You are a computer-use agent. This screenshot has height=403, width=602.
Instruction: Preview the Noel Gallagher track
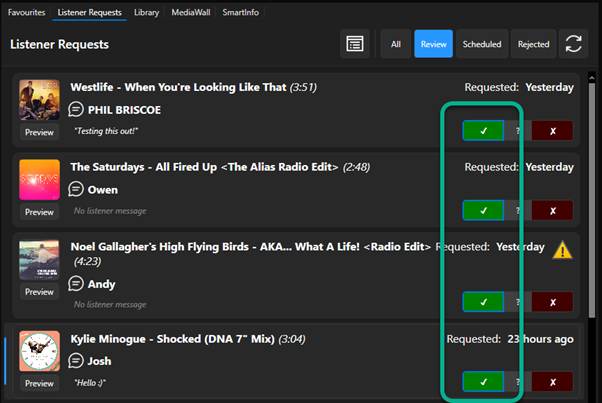click(39, 292)
